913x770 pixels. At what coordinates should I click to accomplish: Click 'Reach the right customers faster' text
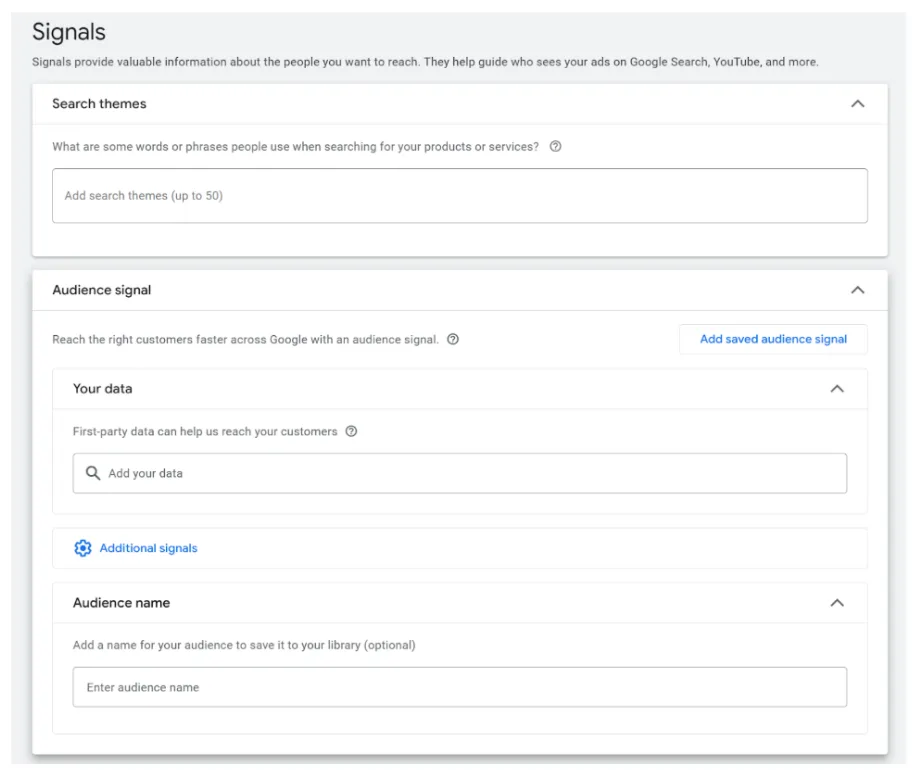pyautogui.click(x=245, y=340)
